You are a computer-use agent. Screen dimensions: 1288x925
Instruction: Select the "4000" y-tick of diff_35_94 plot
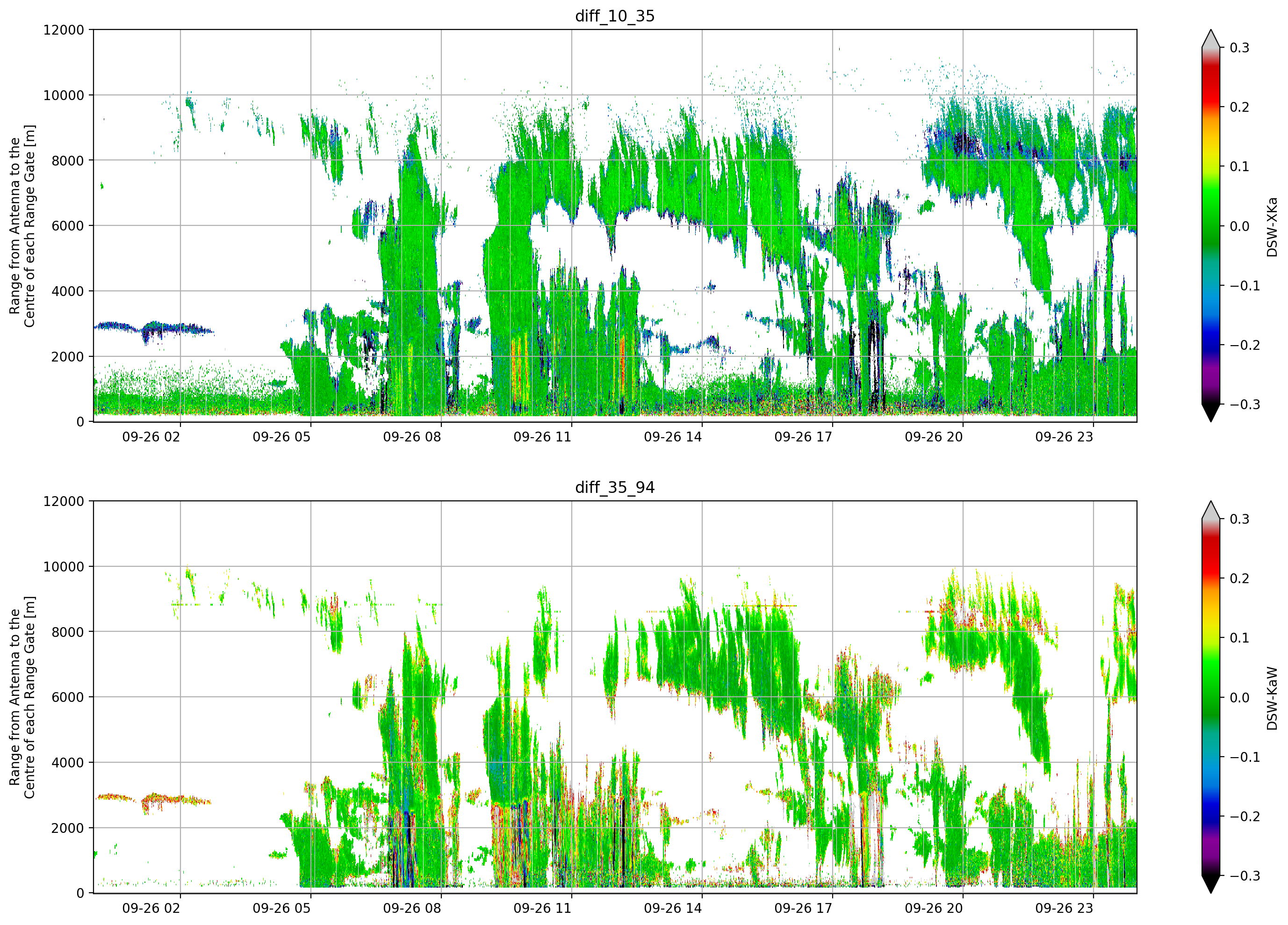pyautogui.click(x=68, y=763)
